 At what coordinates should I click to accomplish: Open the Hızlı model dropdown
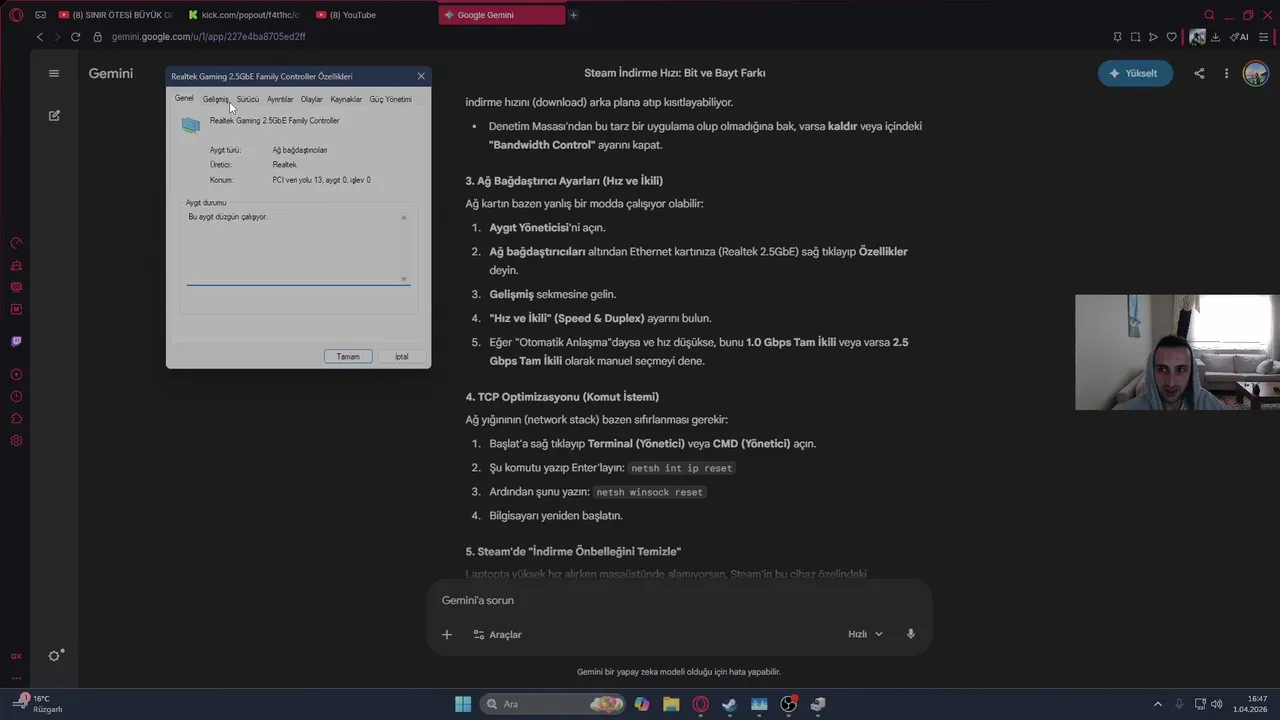click(x=866, y=634)
